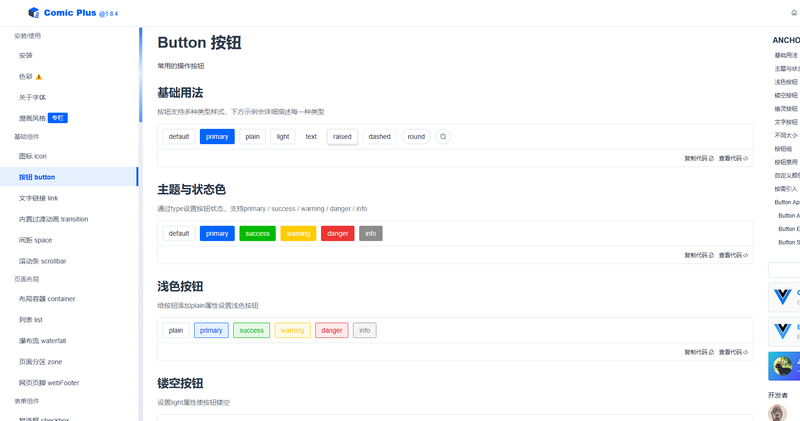The height and width of the screenshot is (421, 800).
Task: Click solid blue primary button in 主题与状态色
Action: click(217, 234)
